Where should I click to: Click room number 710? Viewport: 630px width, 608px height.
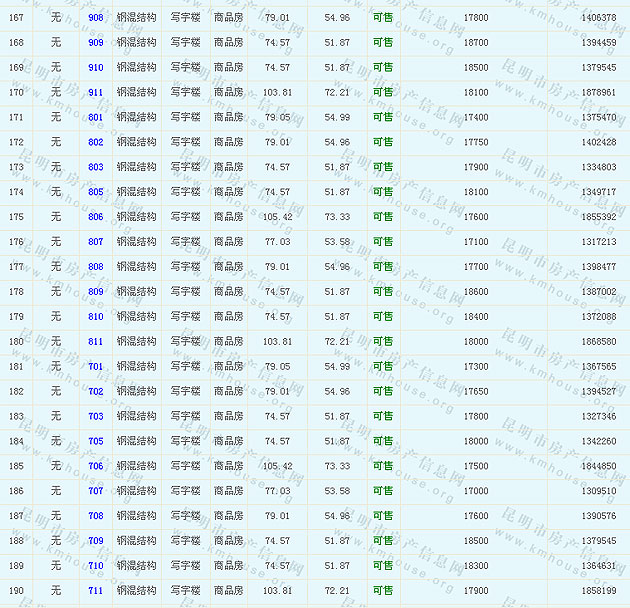point(95,566)
